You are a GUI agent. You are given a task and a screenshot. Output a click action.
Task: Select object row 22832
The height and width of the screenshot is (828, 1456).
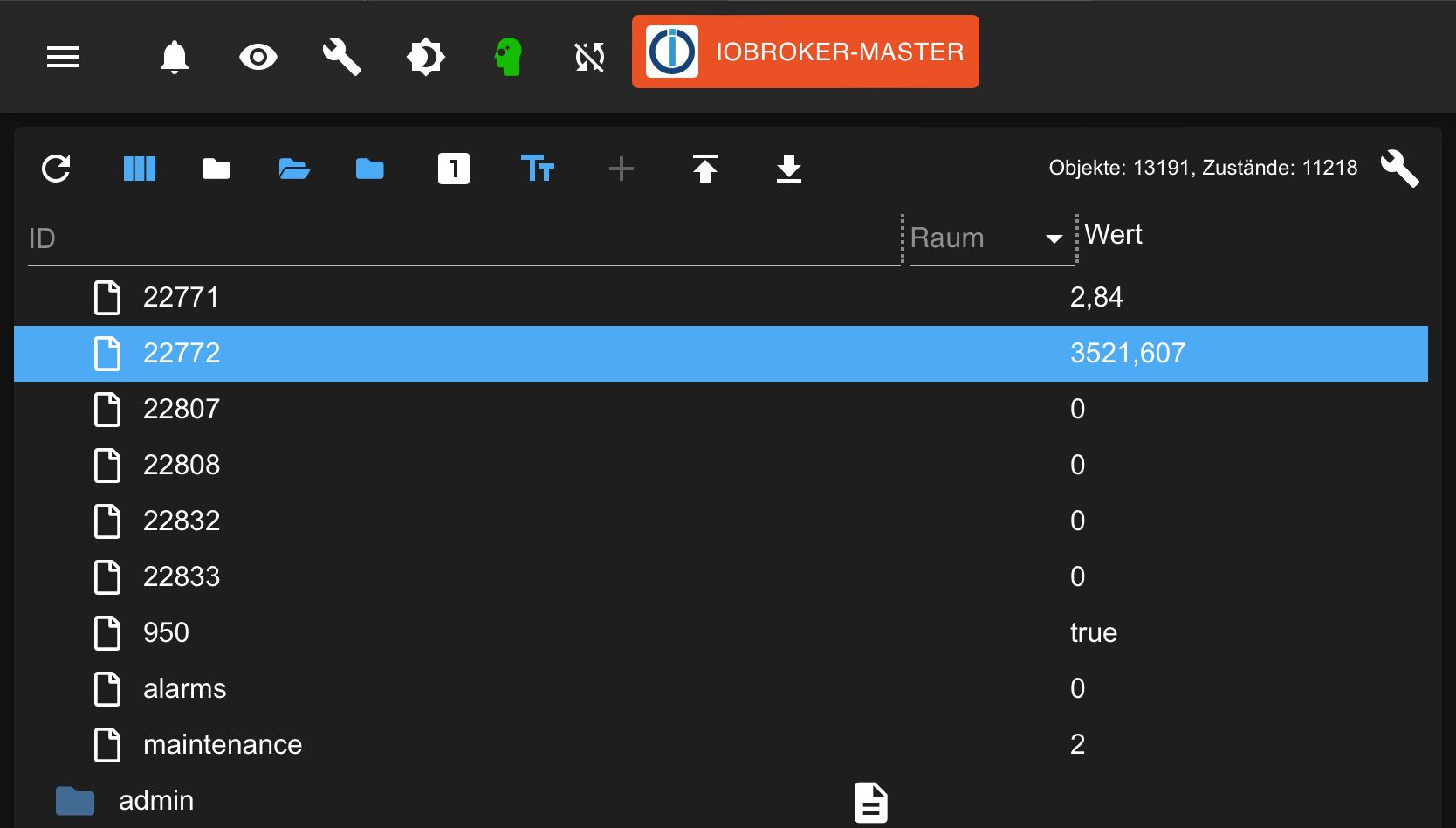[721, 521]
